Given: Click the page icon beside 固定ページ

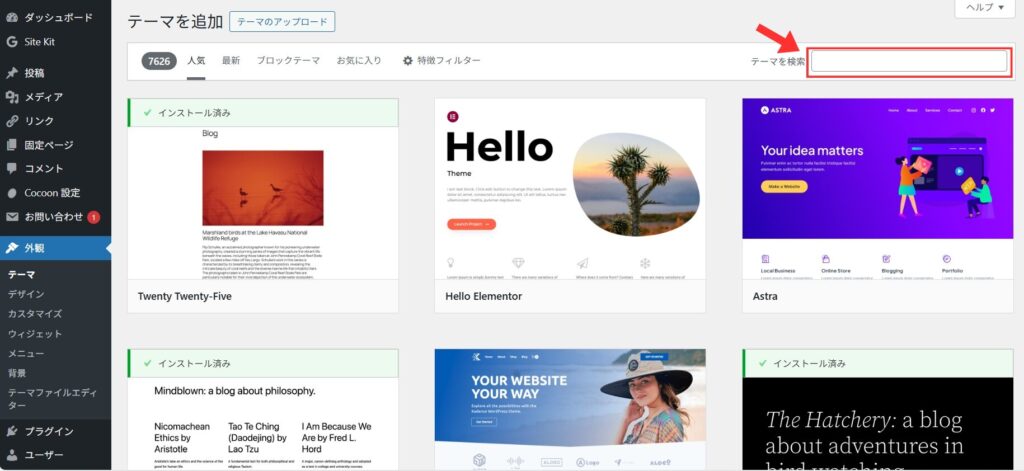Looking at the screenshot, I should coord(12,145).
